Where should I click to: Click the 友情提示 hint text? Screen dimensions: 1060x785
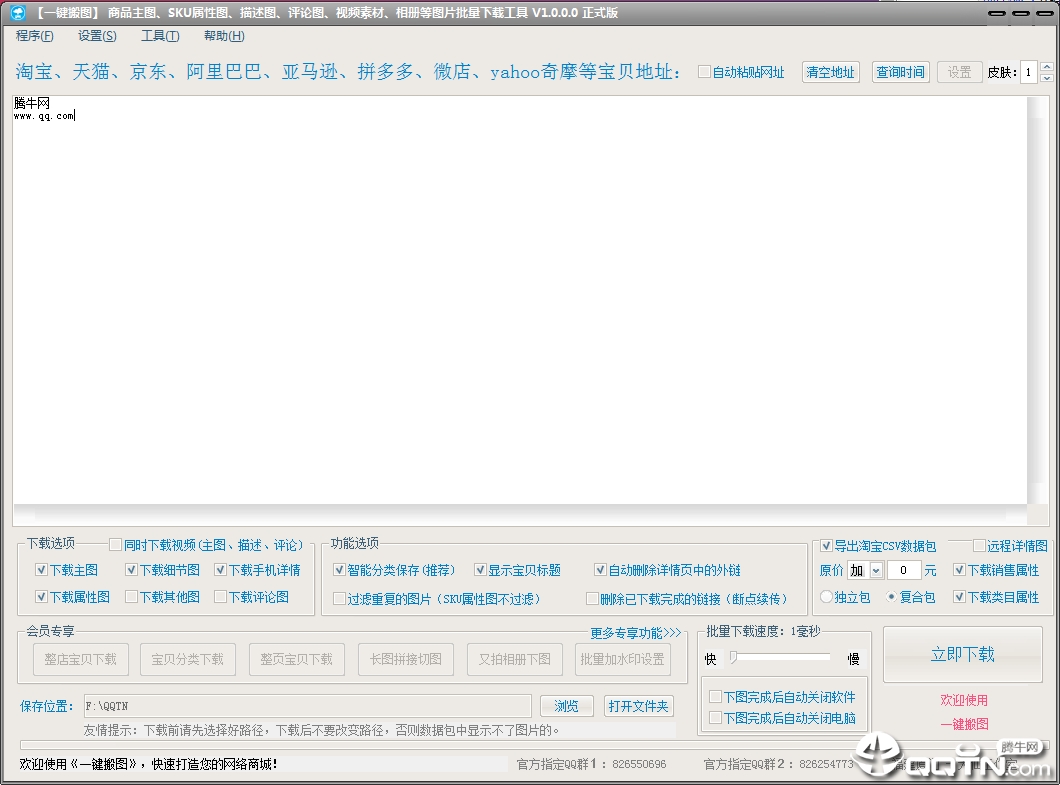pos(322,730)
